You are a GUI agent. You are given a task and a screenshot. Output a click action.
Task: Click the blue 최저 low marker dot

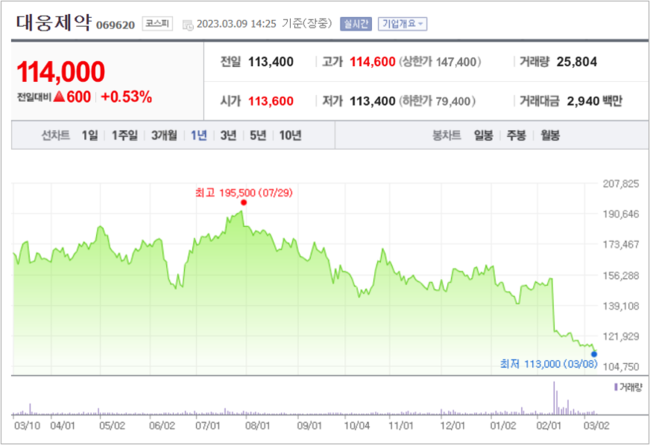pyautogui.click(x=594, y=354)
